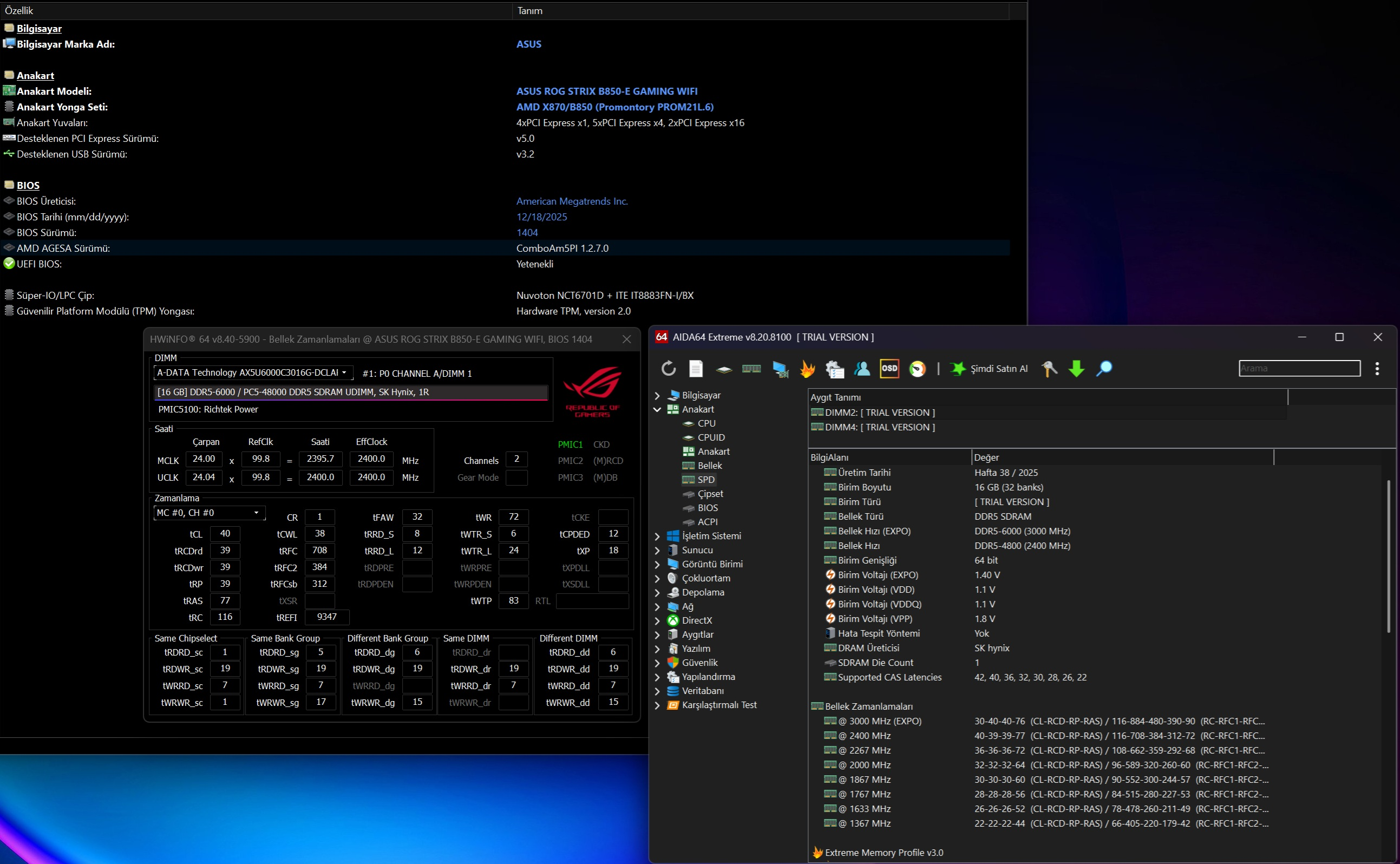This screenshot has width=1400, height=864.
Task: Select the Yapılandırma tree item
Action: [708, 677]
